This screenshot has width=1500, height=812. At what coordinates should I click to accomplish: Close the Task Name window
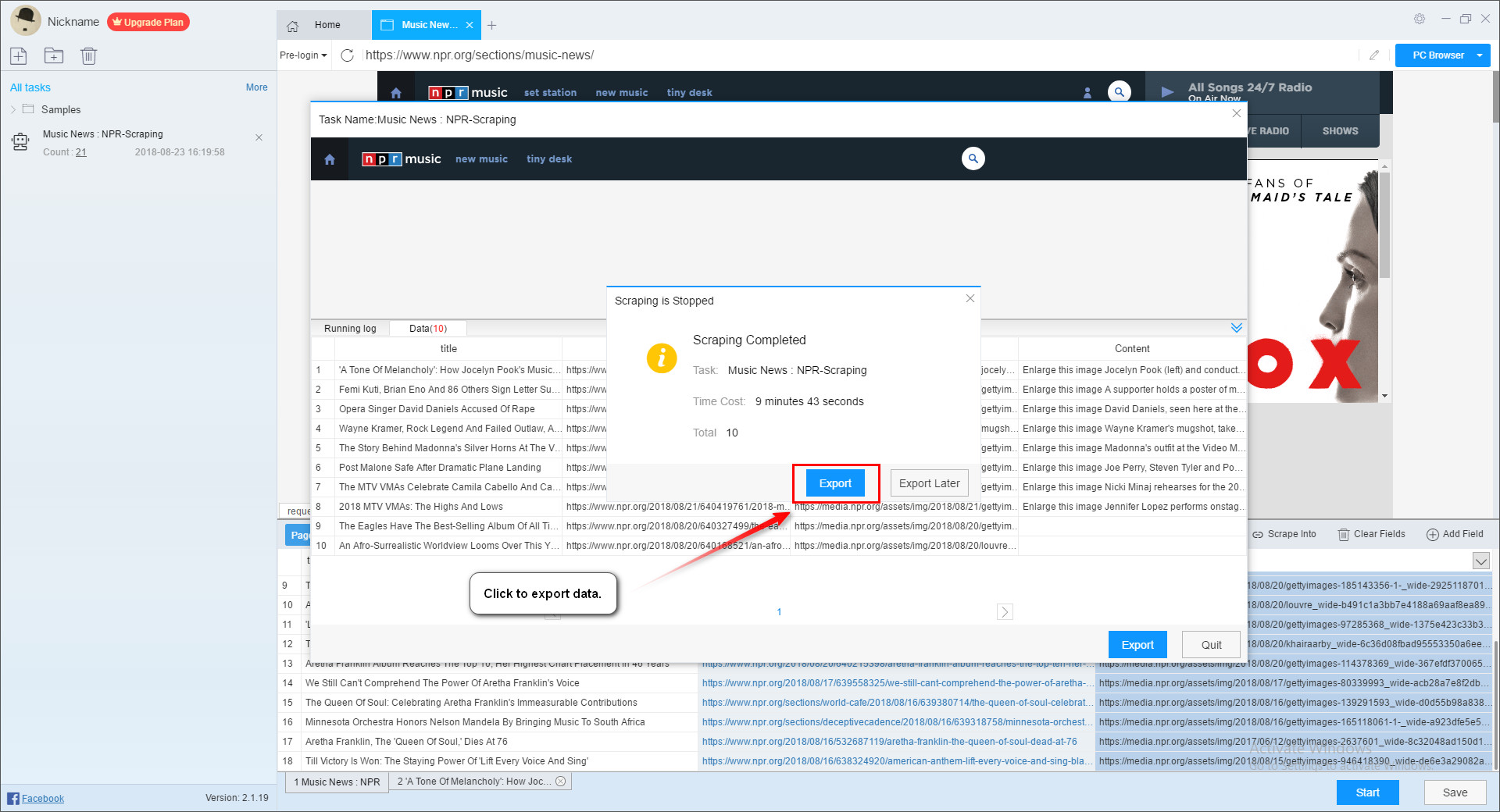(x=1236, y=113)
